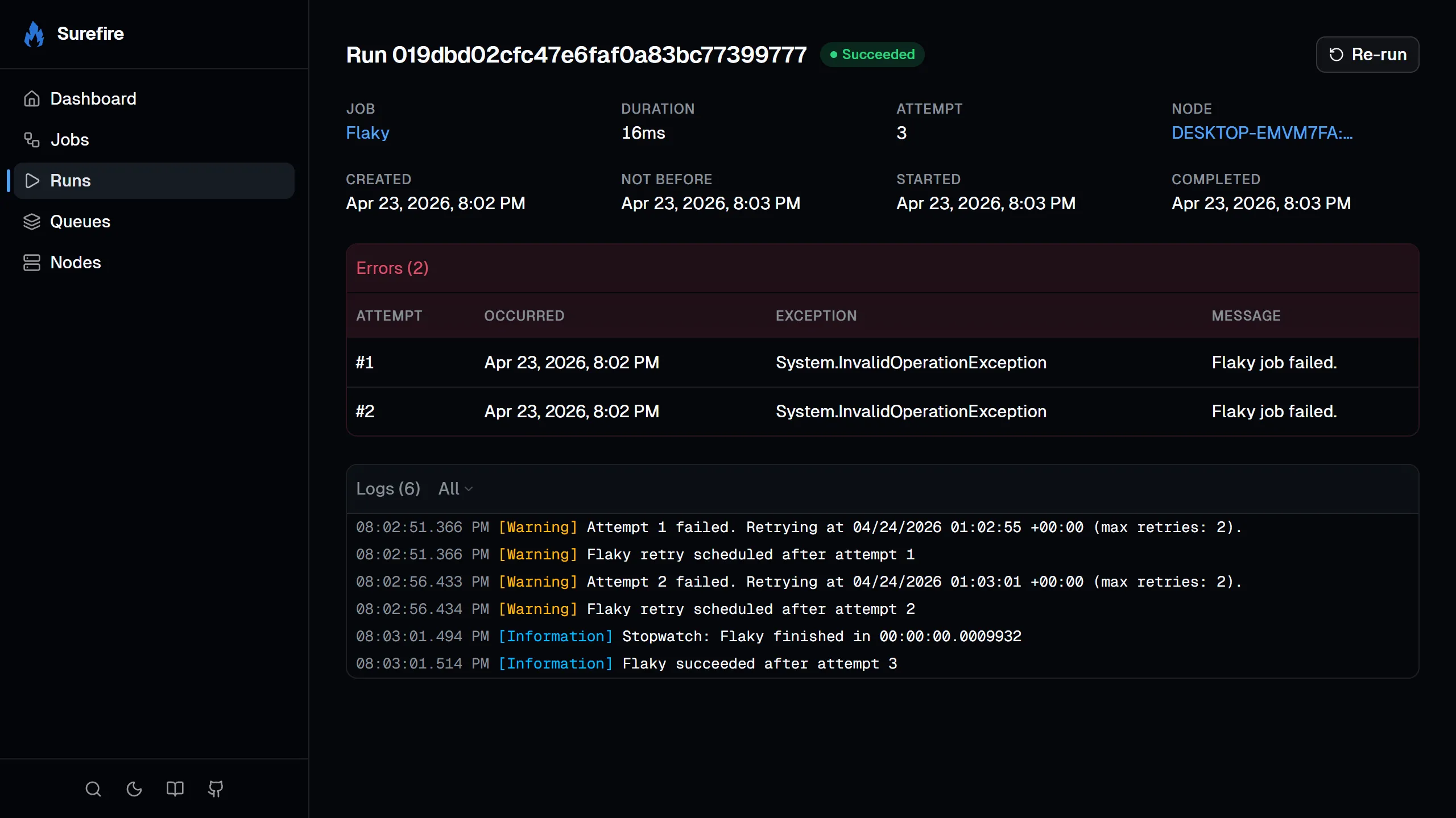Click the Queues layers icon
1456x818 pixels.
point(32,222)
